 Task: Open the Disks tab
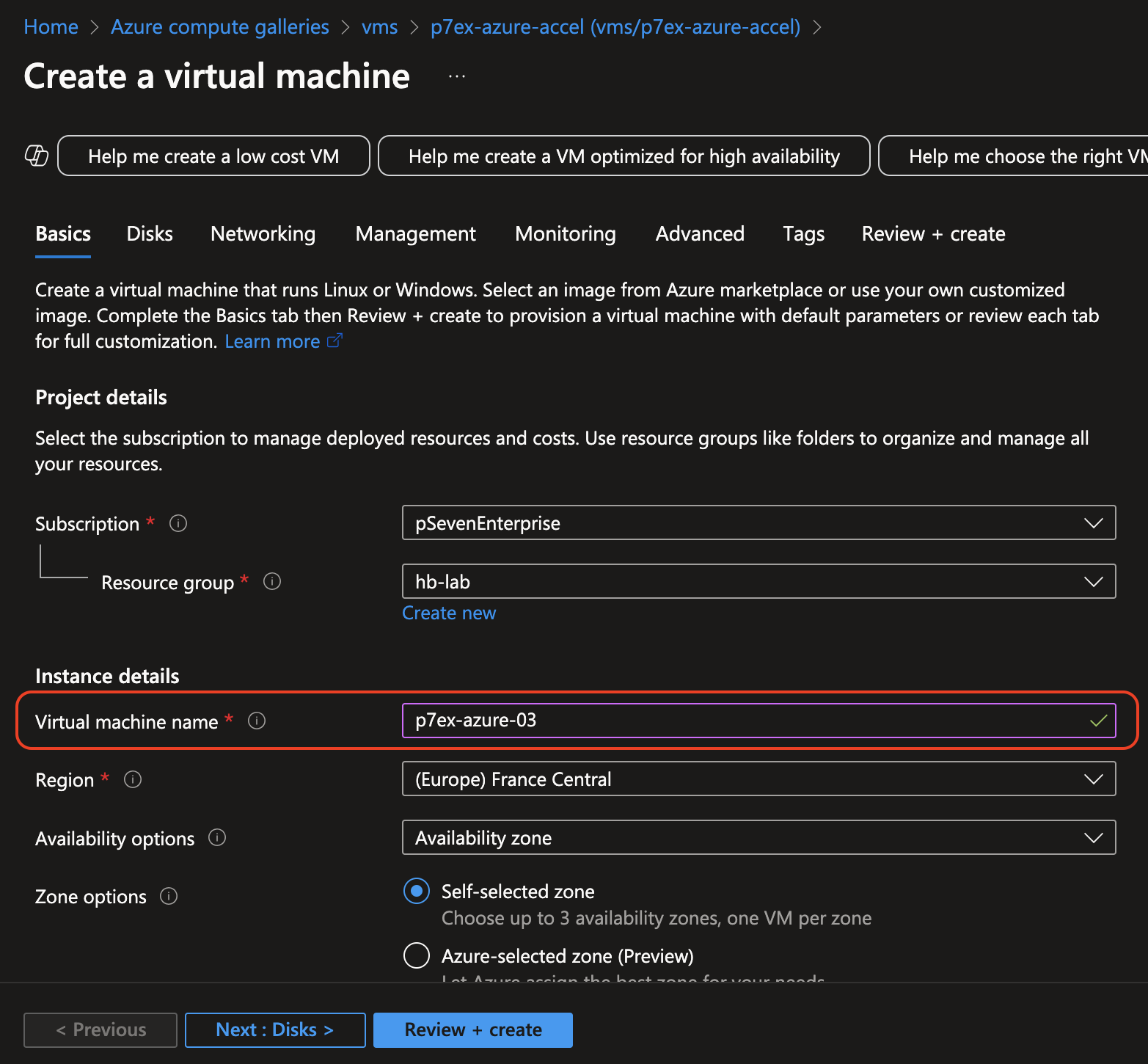click(x=150, y=233)
